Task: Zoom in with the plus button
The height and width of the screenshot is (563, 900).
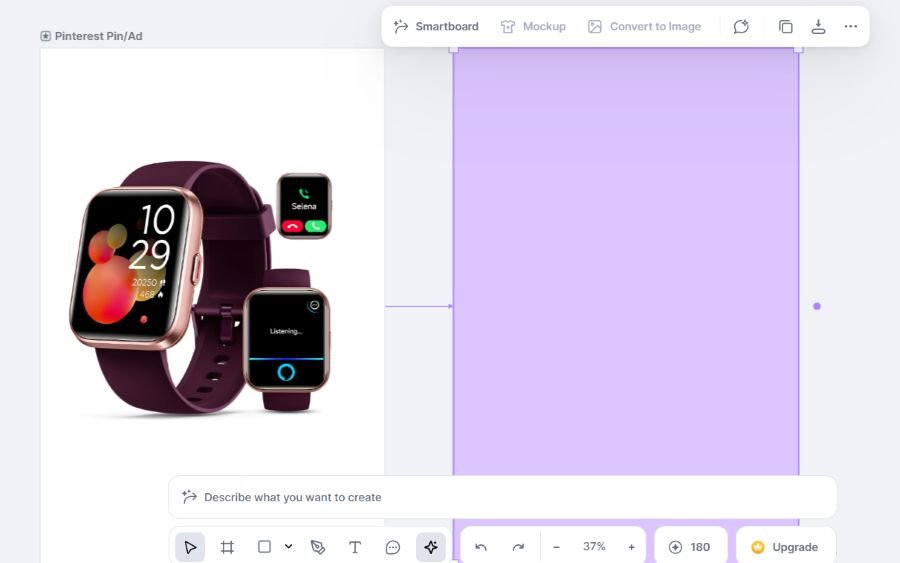Action: click(x=631, y=547)
